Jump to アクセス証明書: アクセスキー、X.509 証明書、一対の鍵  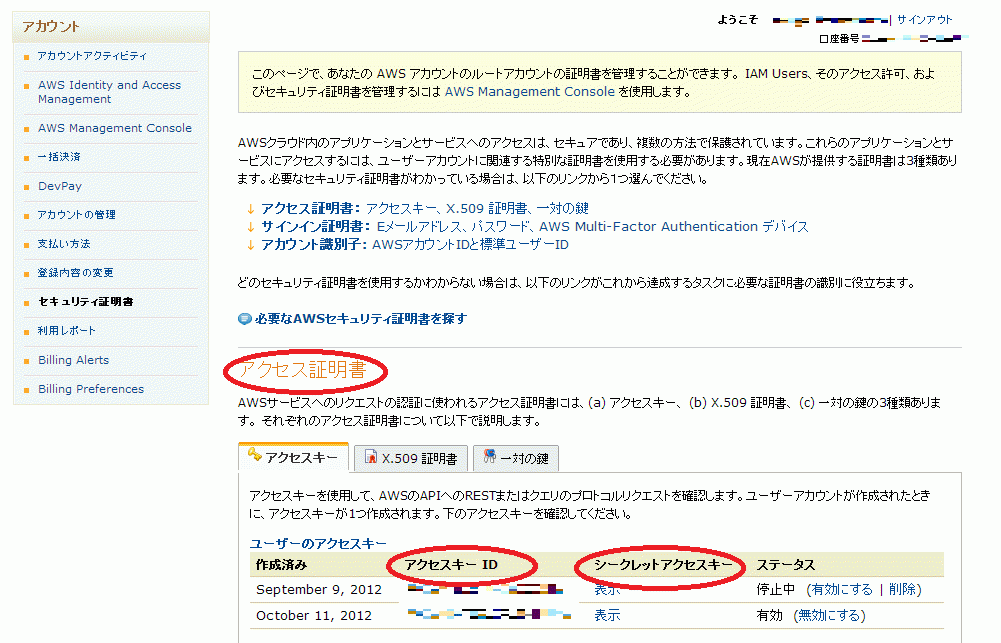pos(425,208)
